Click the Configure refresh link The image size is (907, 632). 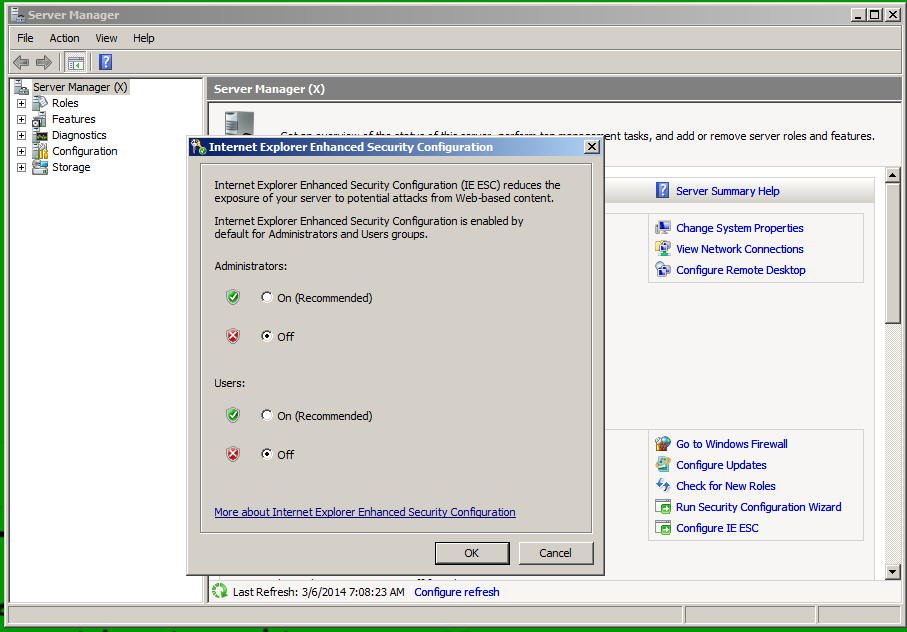click(x=456, y=592)
